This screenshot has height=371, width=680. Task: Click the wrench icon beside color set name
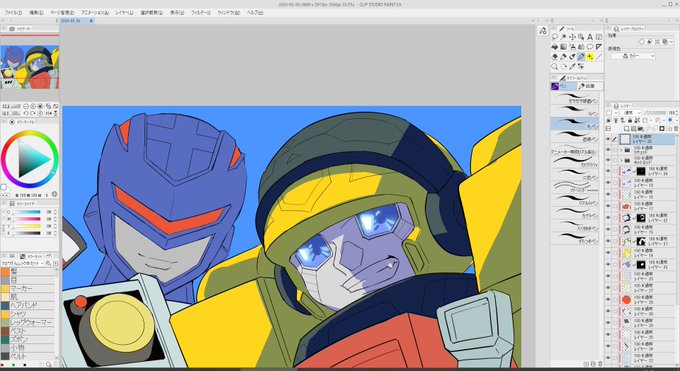49,263
